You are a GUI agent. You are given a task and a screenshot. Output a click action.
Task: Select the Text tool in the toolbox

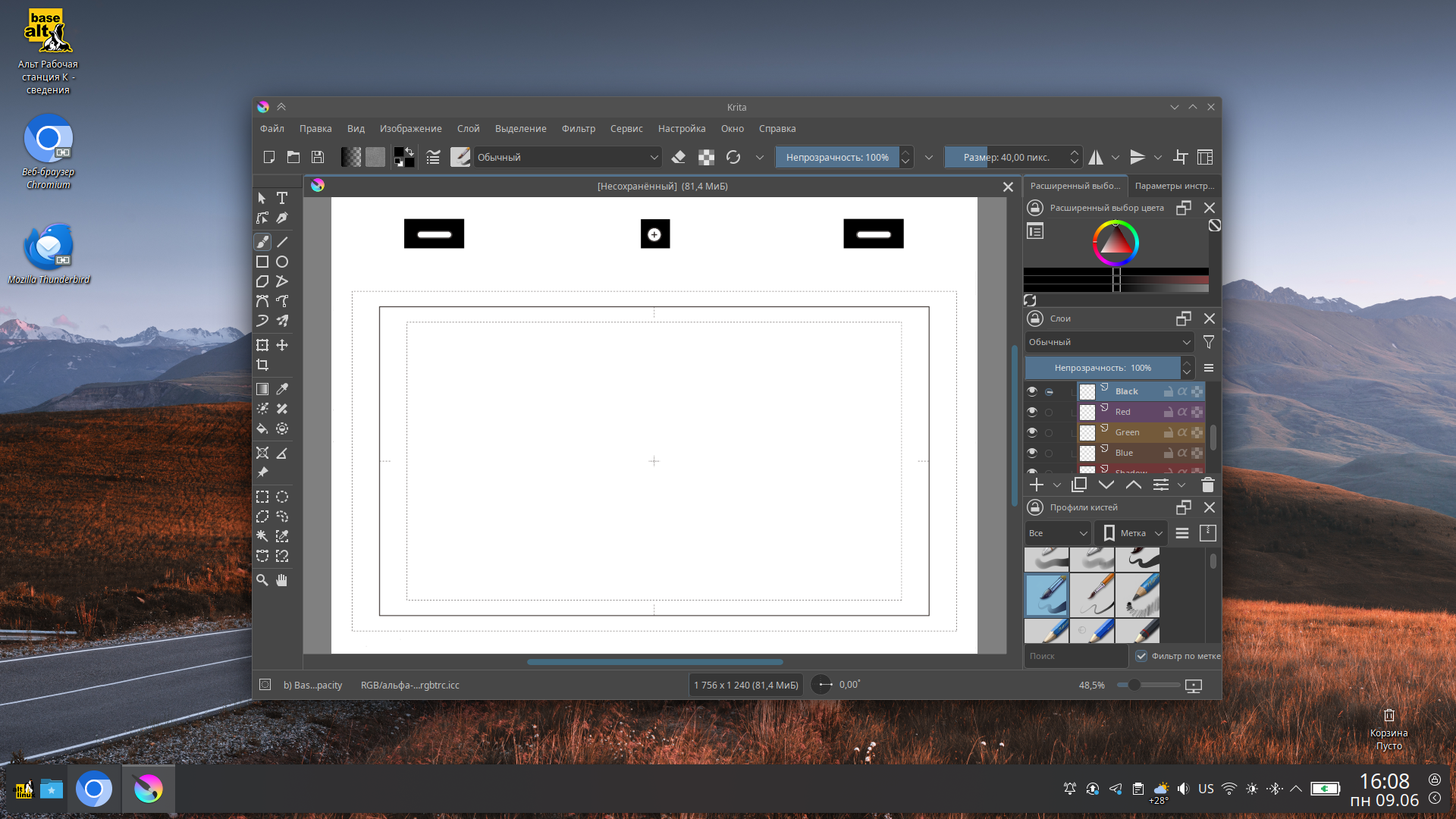(282, 198)
